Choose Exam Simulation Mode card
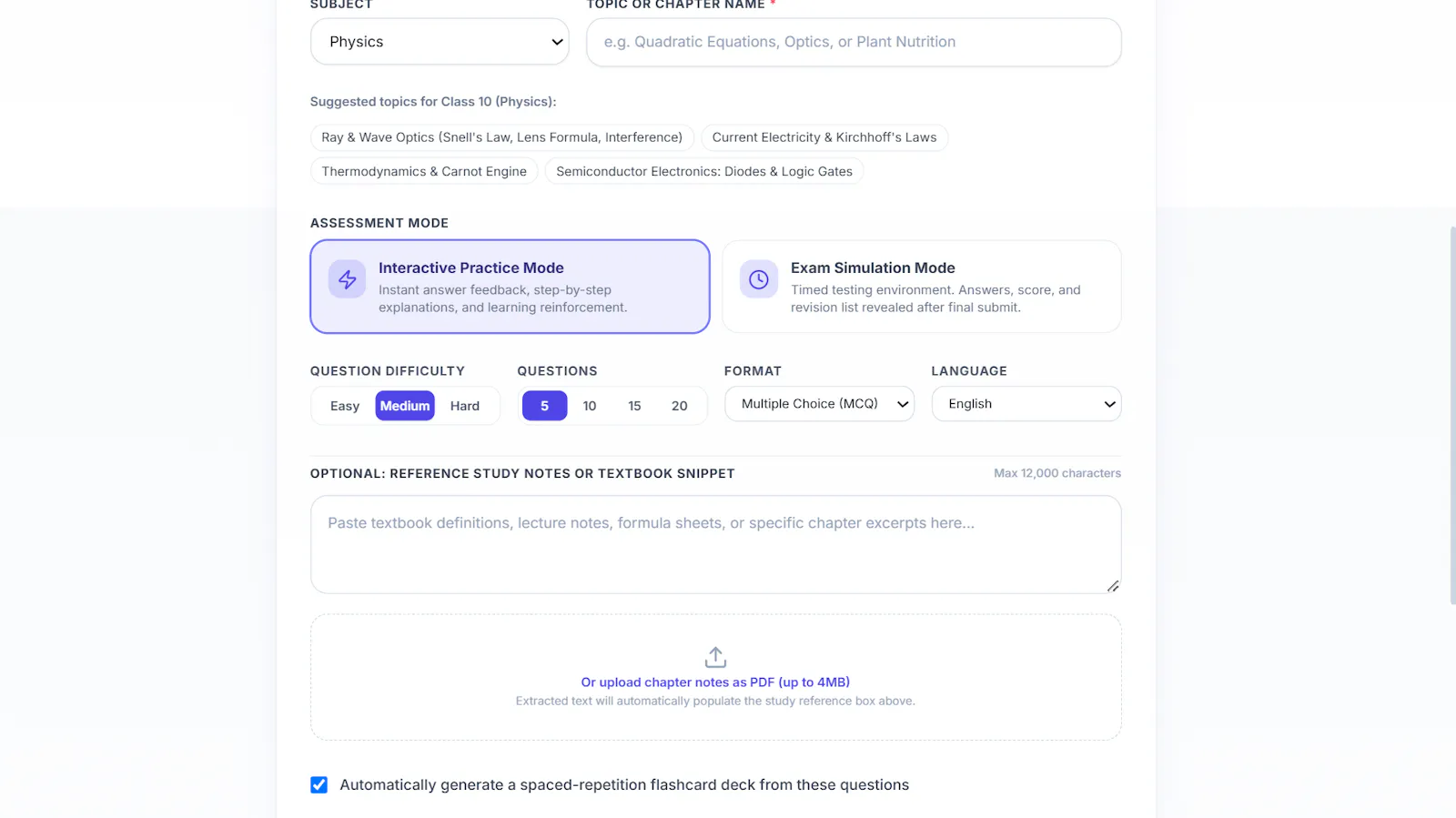The height and width of the screenshot is (818, 1456). (922, 287)
